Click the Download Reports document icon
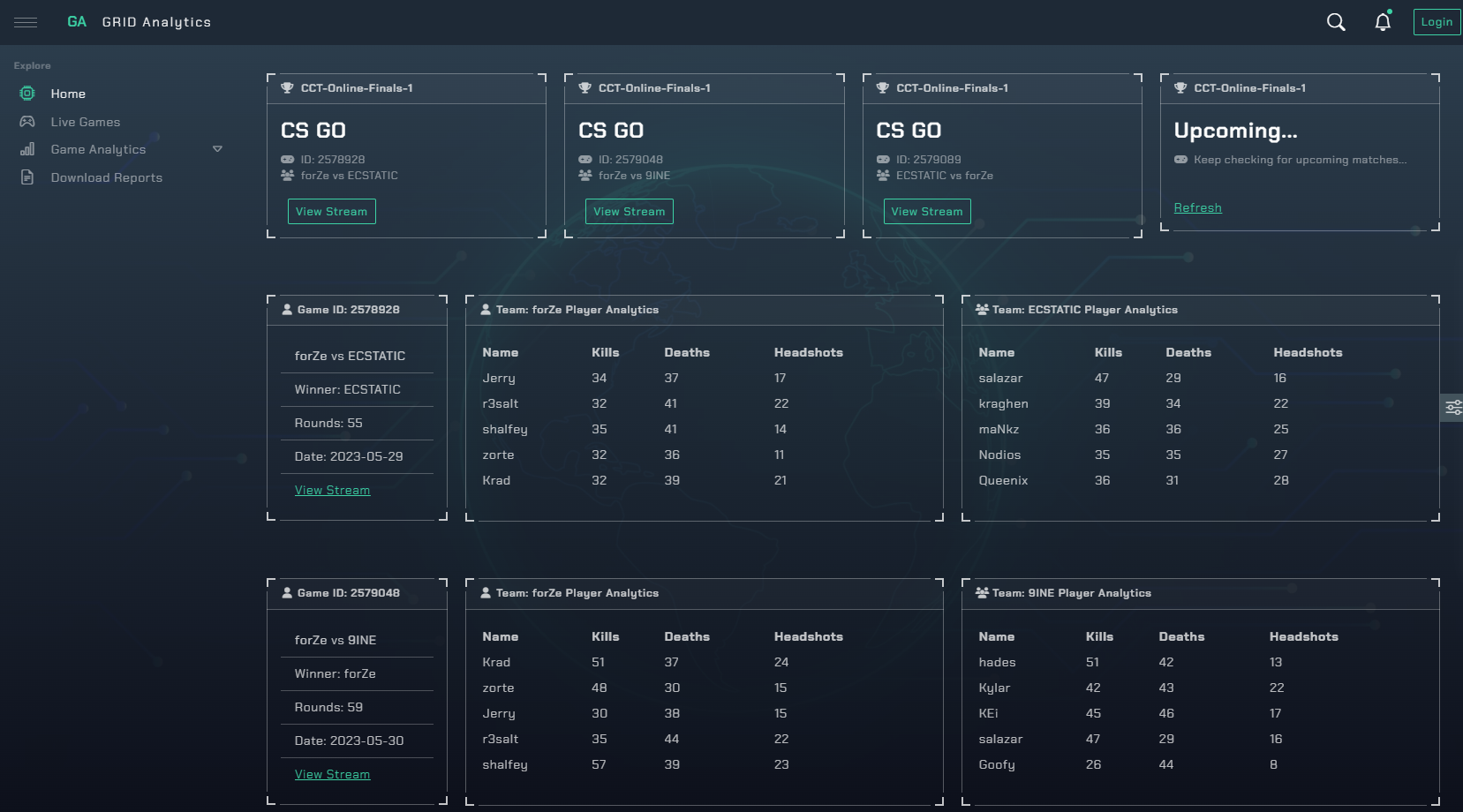The width and height of the screenshot is (1463, 812). click(x=27, y=177)
